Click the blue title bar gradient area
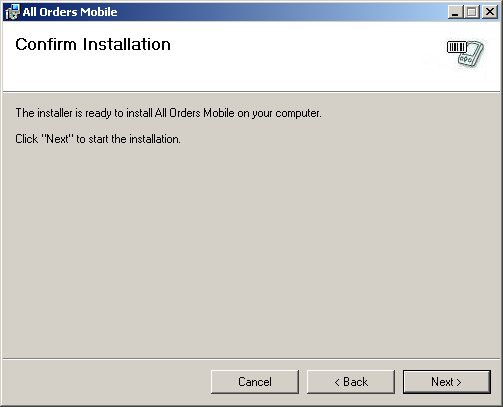Viewport: 503px width, 407px height. (283, 12)
